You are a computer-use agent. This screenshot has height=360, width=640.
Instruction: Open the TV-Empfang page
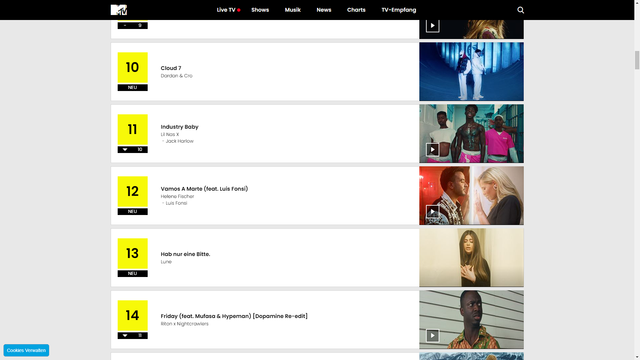399,10
